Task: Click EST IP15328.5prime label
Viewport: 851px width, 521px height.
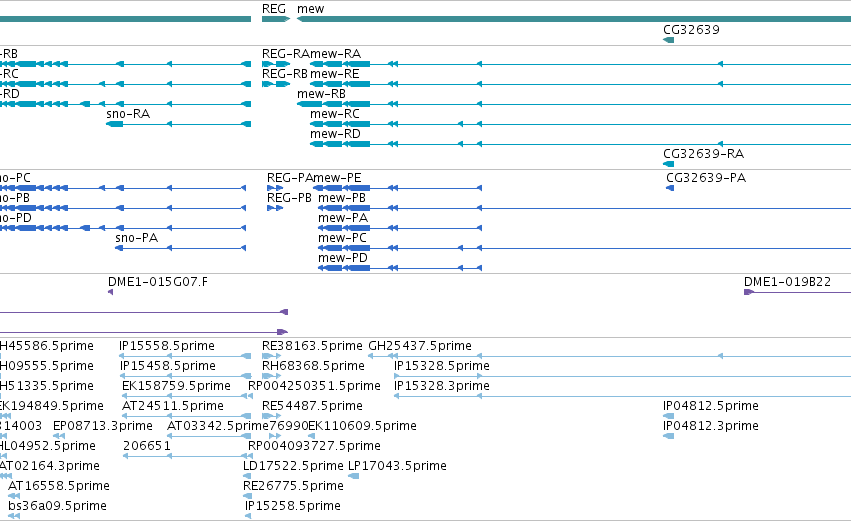Action: click(x=442, y=366)
